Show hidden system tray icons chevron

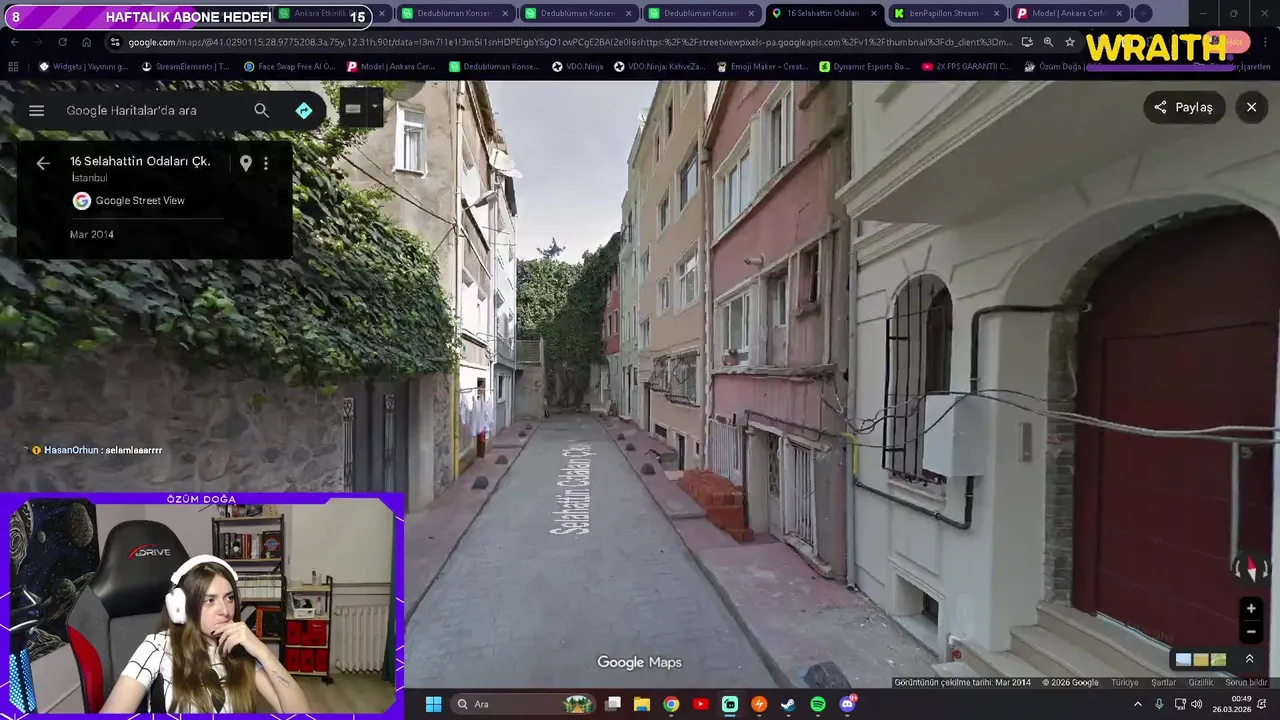1138,704
